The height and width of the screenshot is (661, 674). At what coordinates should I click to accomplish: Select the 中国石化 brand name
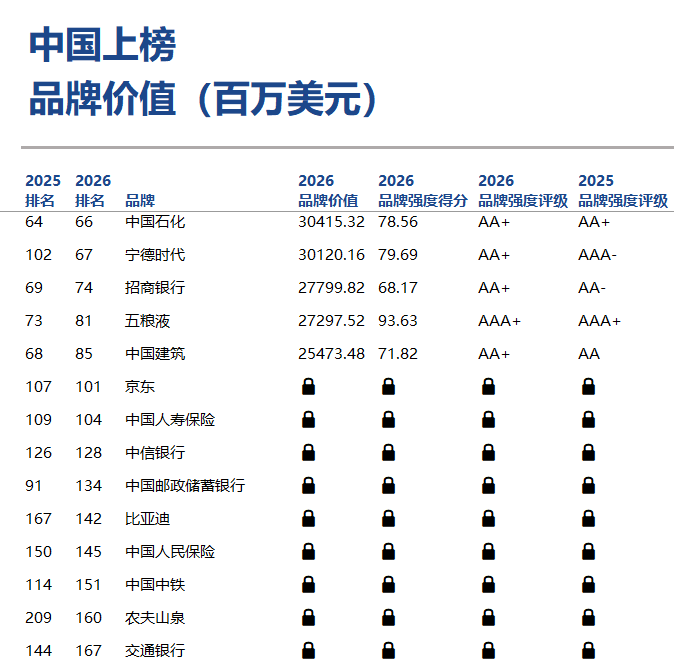155,222
